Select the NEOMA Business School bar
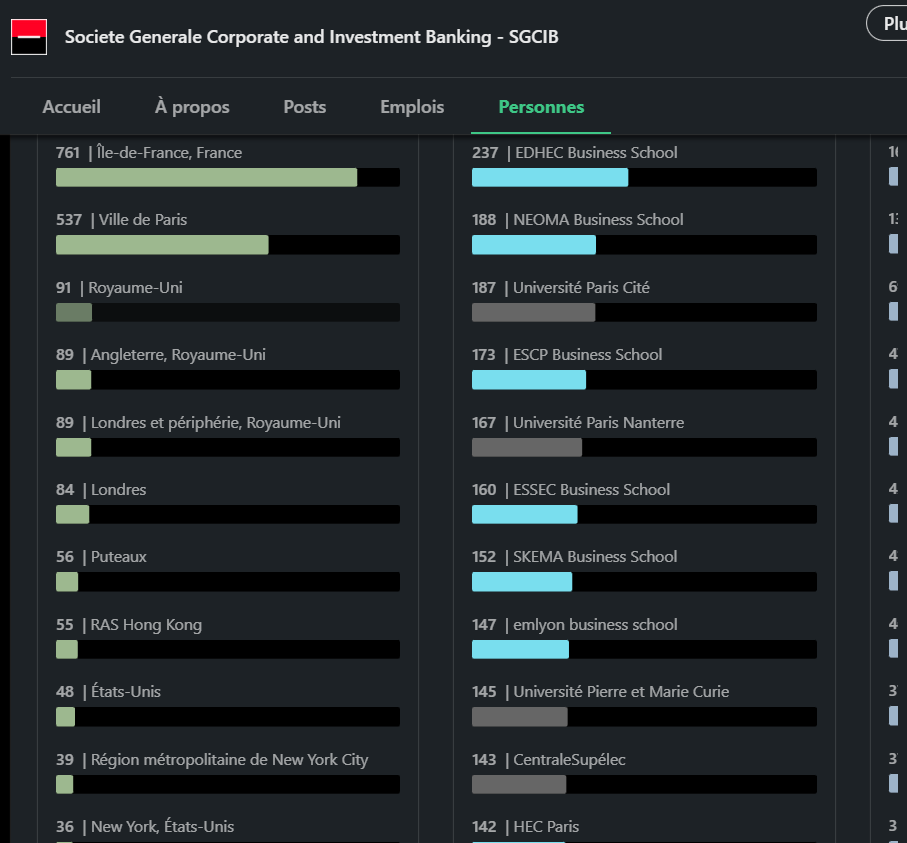 coord(644,245)
